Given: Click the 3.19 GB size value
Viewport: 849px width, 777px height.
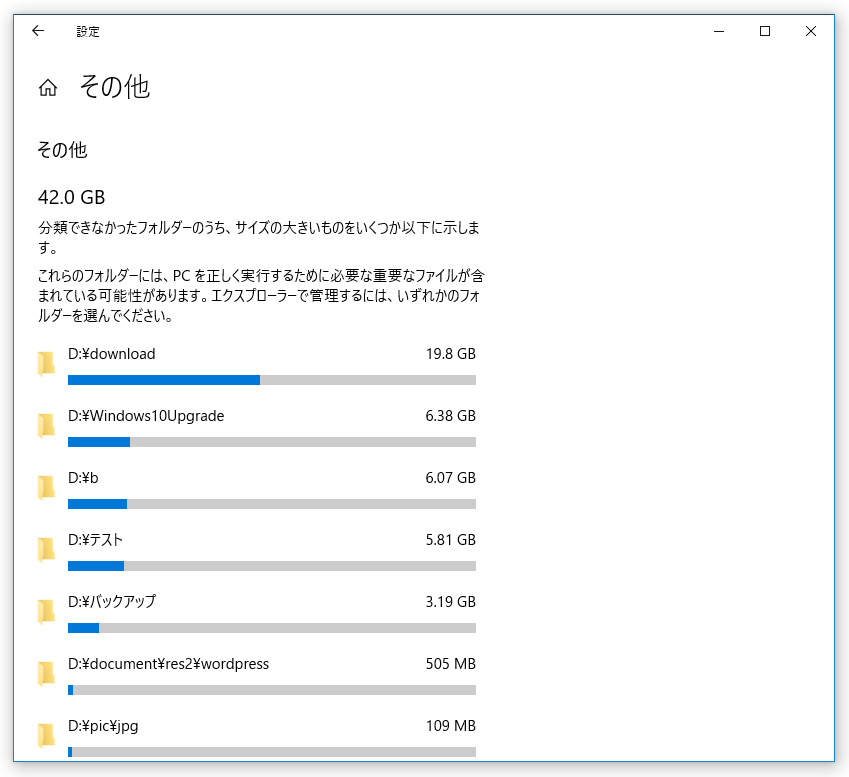Looking at the screenshot, I should point(450,602).
